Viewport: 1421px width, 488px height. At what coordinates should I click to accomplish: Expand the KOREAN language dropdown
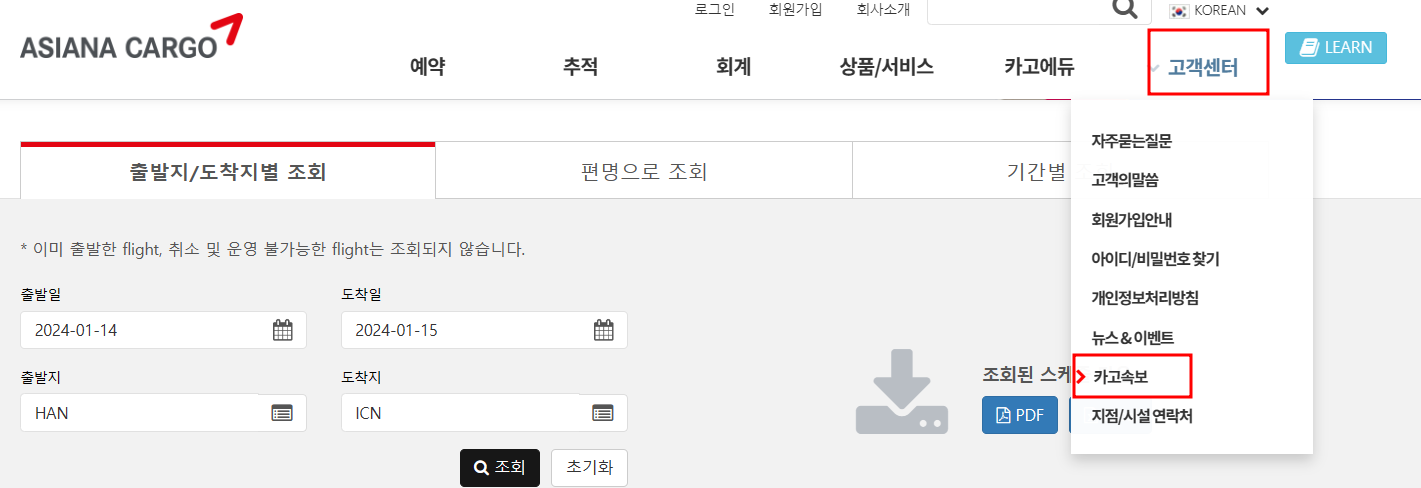1262,11
